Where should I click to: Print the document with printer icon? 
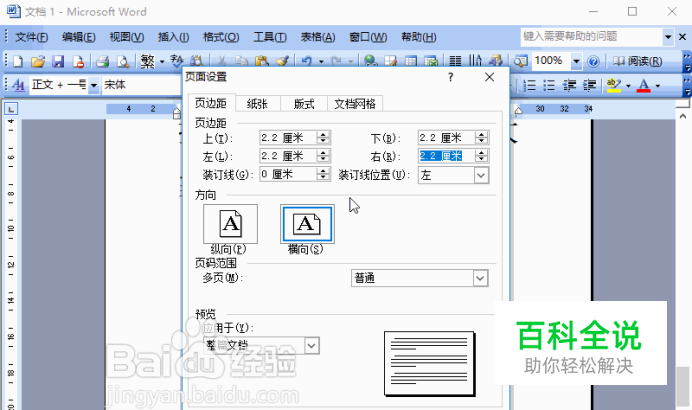[x=103, y=61]
